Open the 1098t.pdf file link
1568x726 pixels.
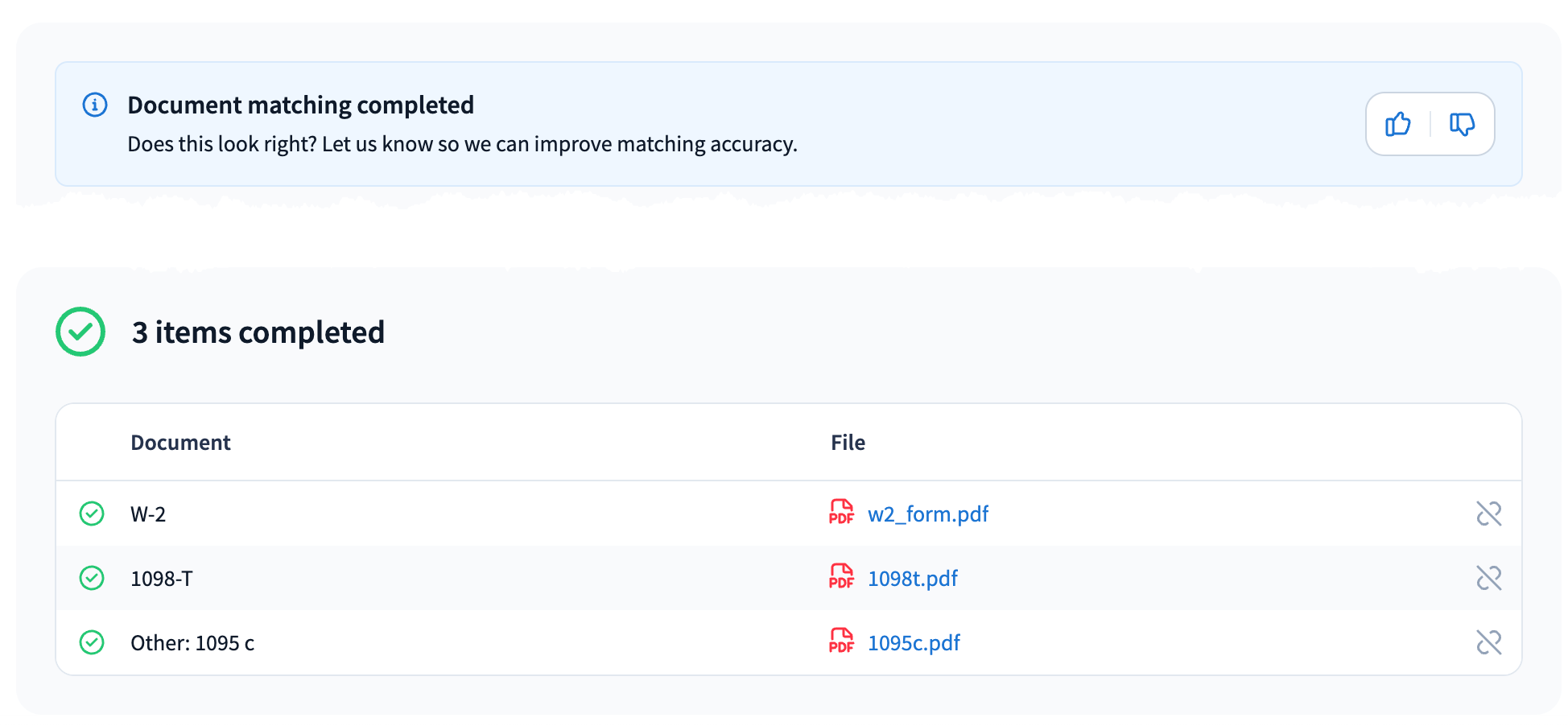(912, 579)
